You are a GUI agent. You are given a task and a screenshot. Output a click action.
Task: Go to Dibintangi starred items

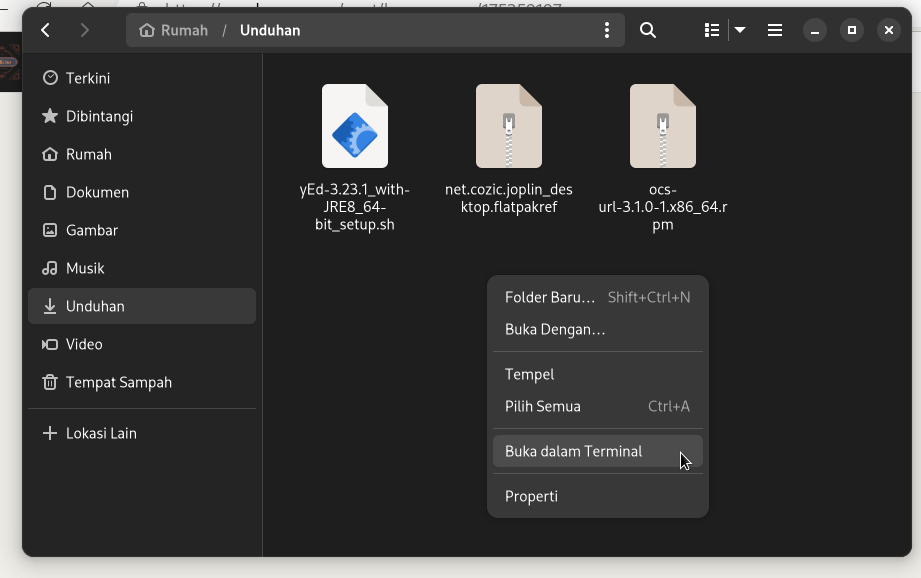click(x=99, y=116)
